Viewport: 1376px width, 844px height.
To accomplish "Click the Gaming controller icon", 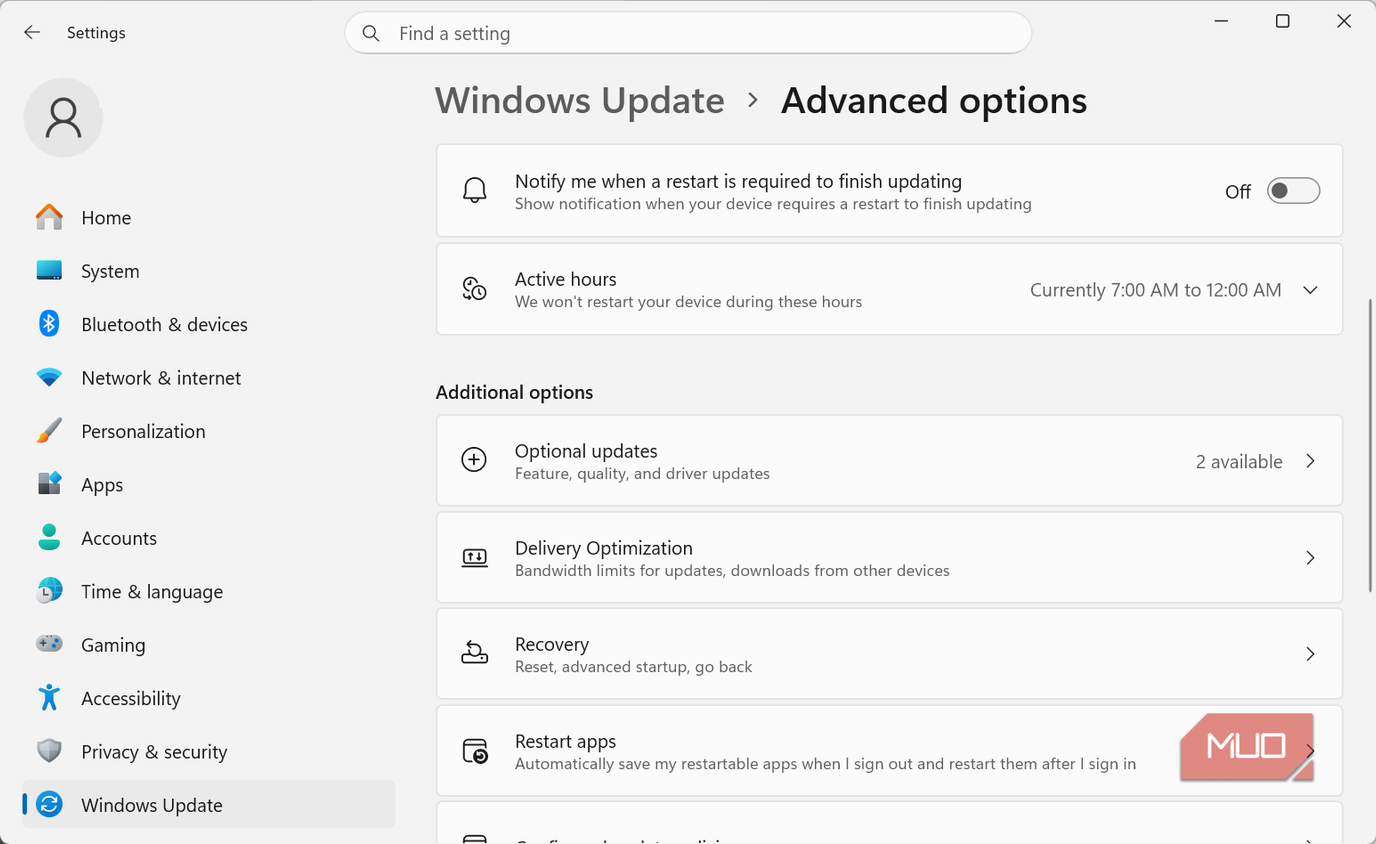I will coord(49,645).
